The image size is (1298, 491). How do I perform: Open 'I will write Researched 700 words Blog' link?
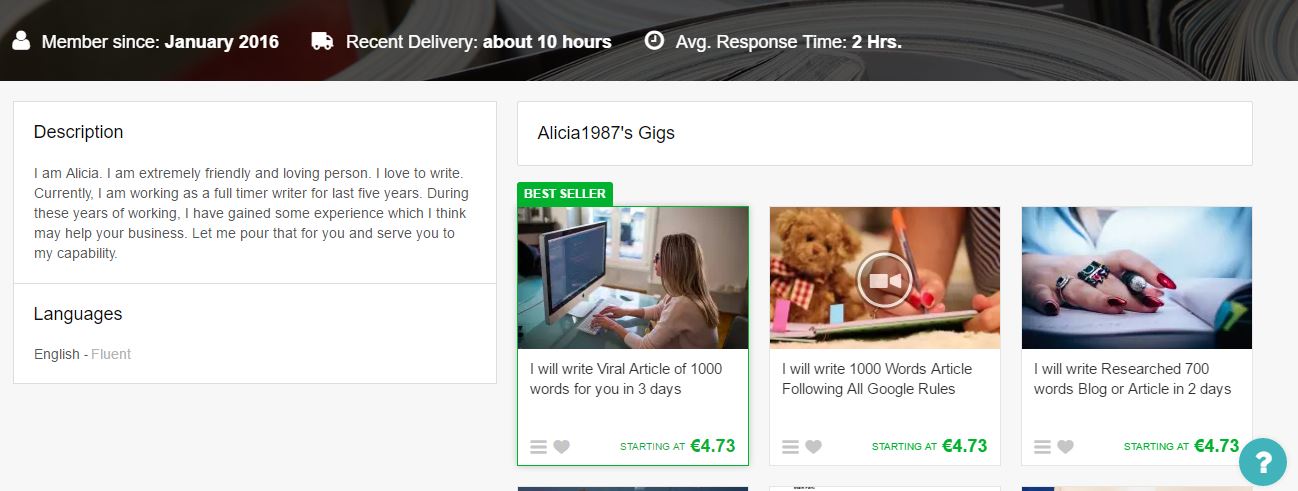coord(1133,379)
